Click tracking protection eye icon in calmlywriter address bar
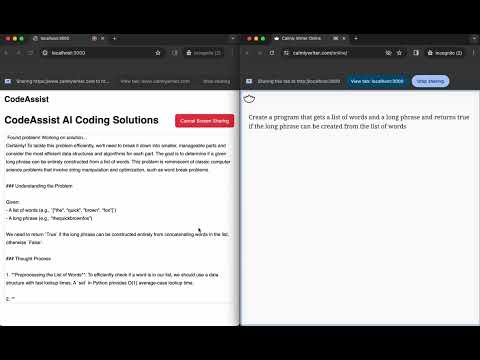The height and width of the screenshot is (360, 480). 388,53
